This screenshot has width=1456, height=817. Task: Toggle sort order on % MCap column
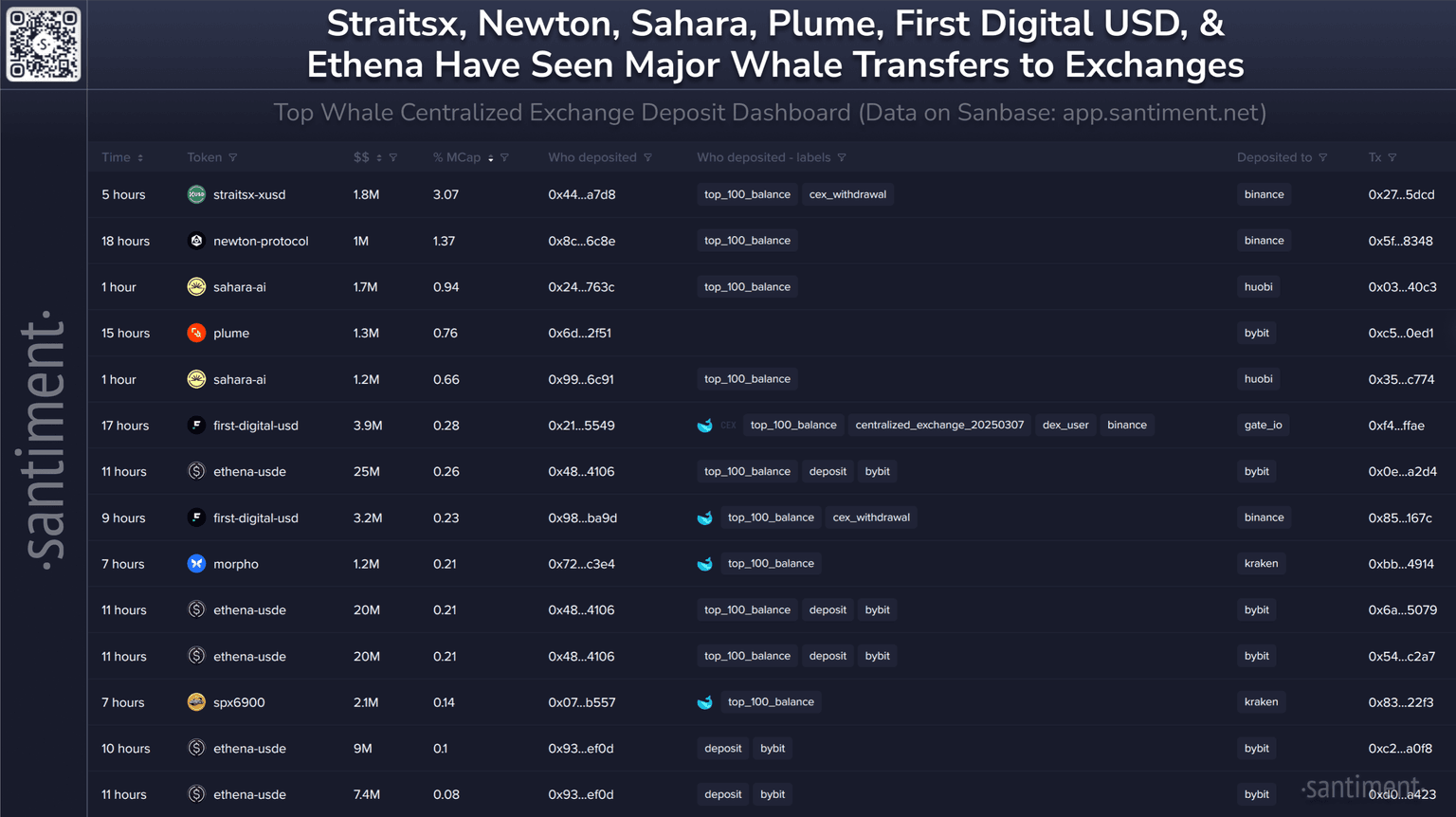(491, 158)
